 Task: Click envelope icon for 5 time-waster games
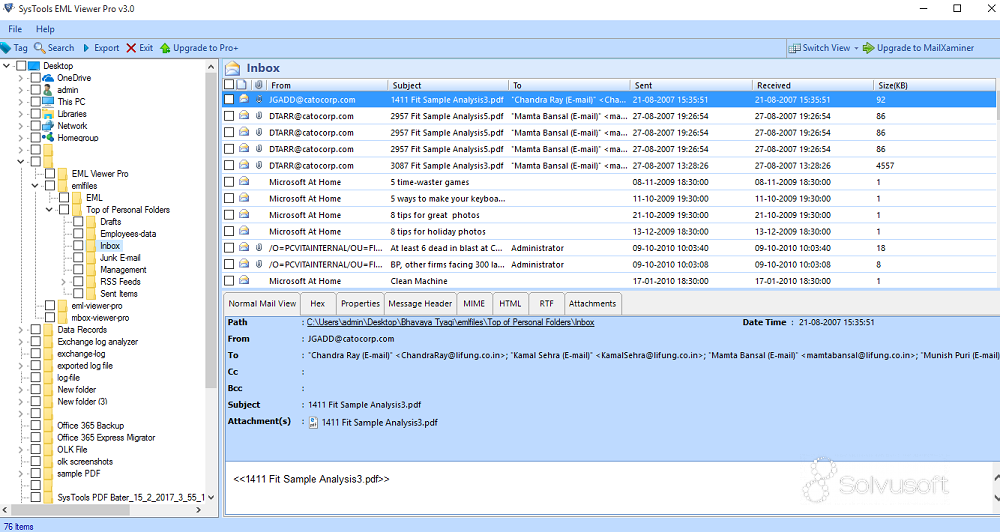coord(244,182)
